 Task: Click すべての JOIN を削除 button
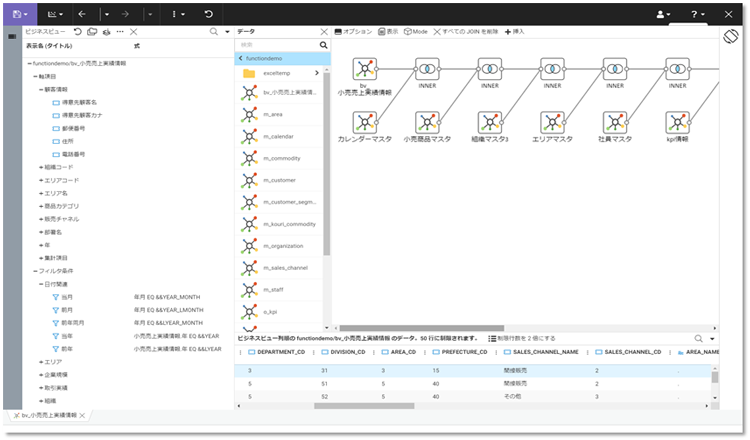pyautogui.click(x=466, y=32)
